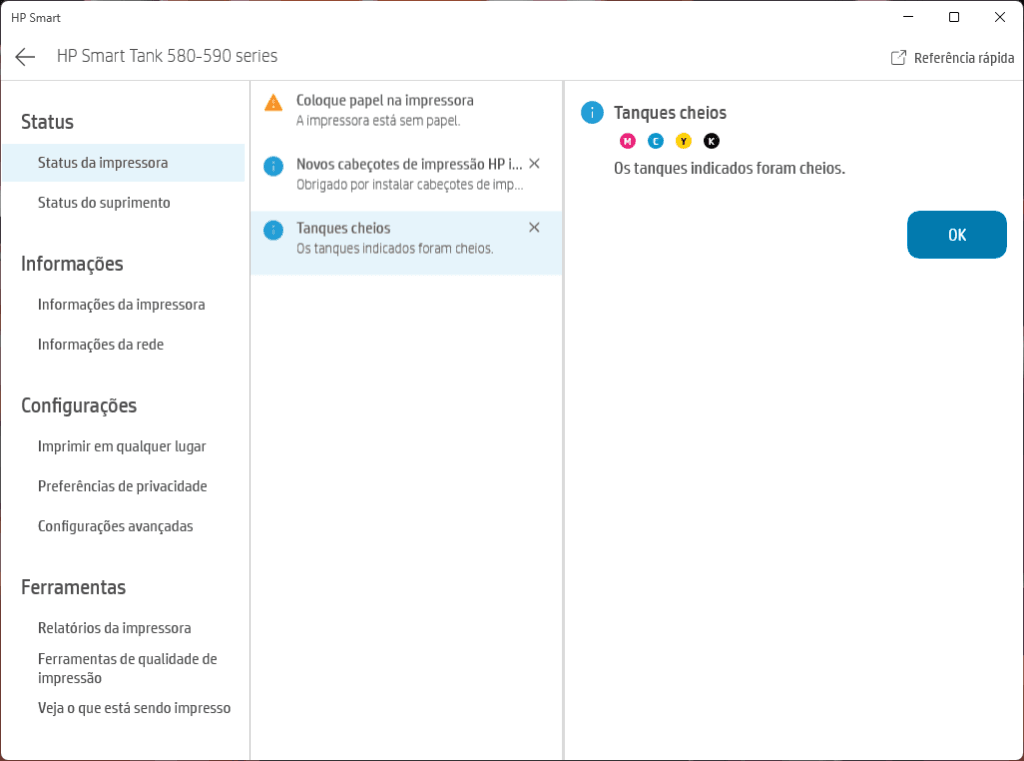Viewport: 1024px width, 761px height.
Task: Select the black ink tank icon
Action: coord(711,141)
